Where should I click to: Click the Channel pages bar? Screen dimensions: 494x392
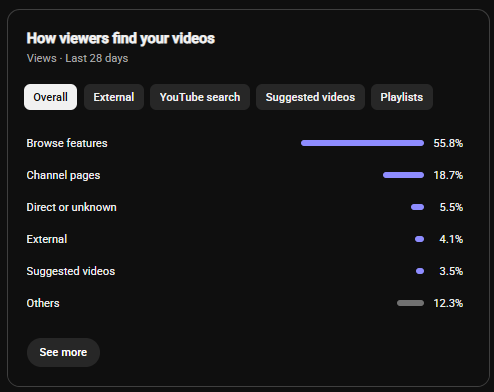click(x=403, y=175)
